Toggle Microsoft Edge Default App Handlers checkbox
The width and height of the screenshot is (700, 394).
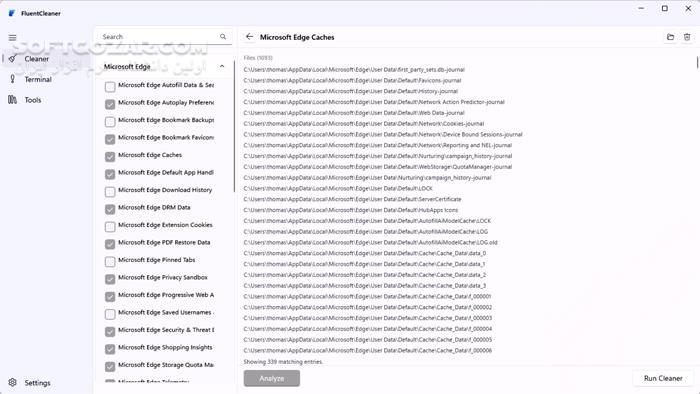pos(110,174)
